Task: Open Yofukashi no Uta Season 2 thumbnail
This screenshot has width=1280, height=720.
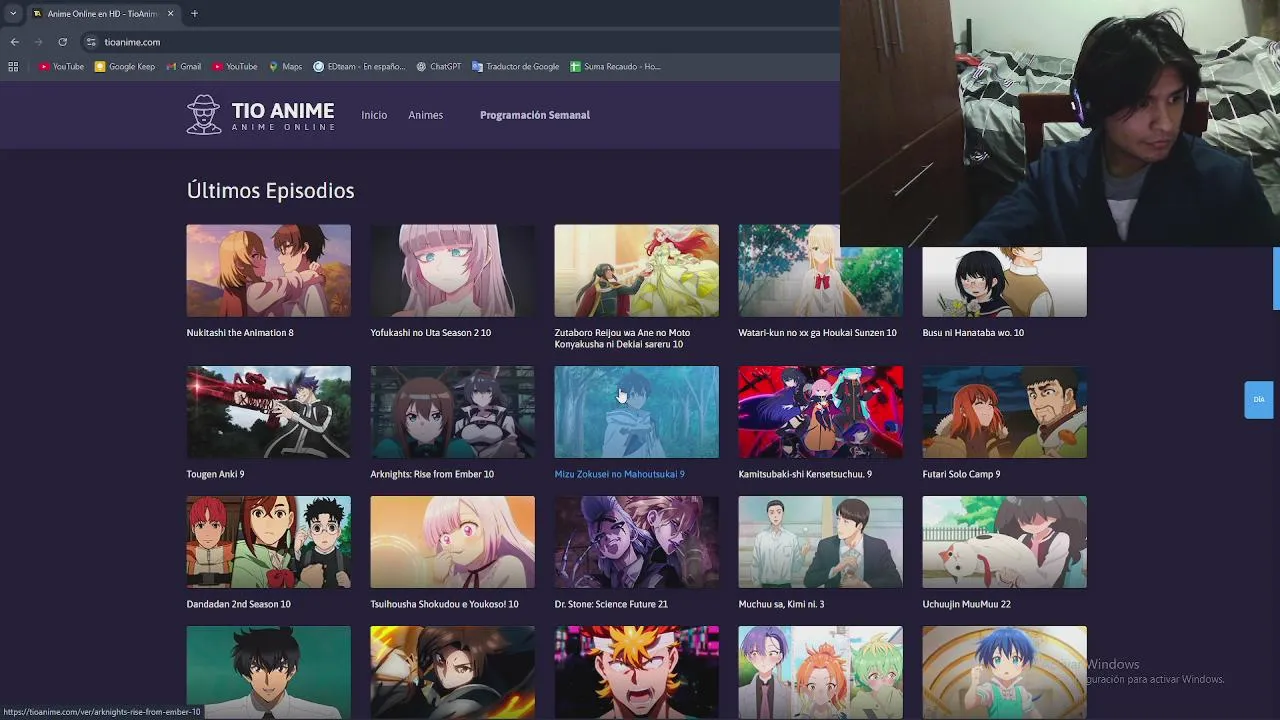Action: (x=452, y=271)
